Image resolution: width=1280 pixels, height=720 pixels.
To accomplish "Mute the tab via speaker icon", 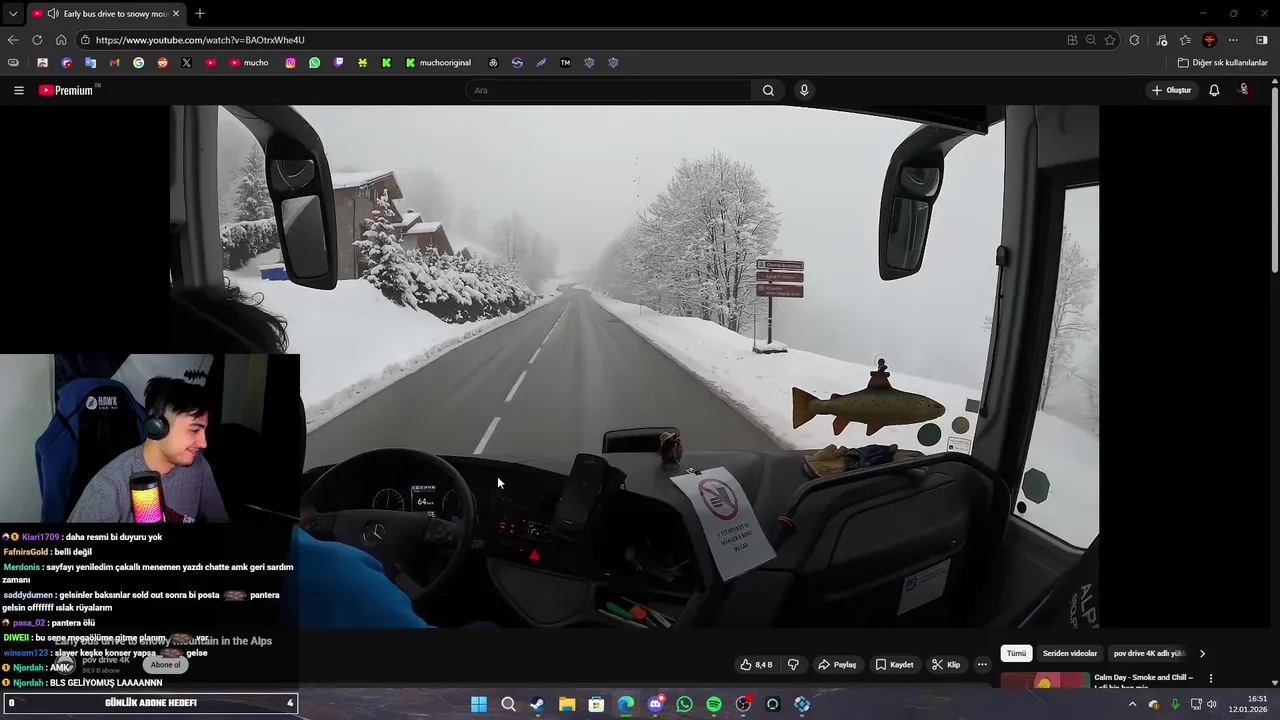I will pyautogui.click(x=52, y=14).
